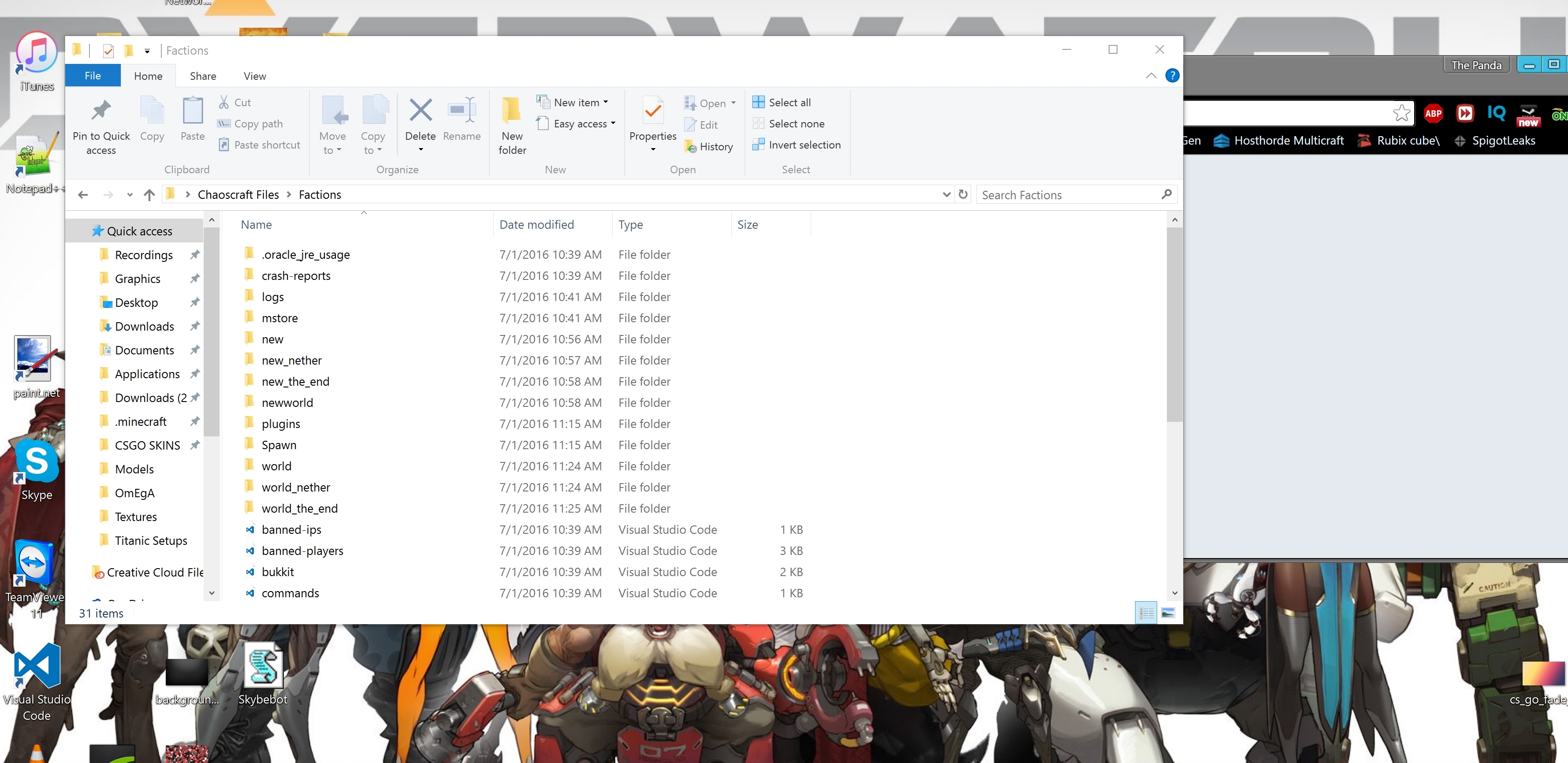Switch to large icons view toggle
Image resolution: width=1568 pixels, height=763 pixels.
1168,613
